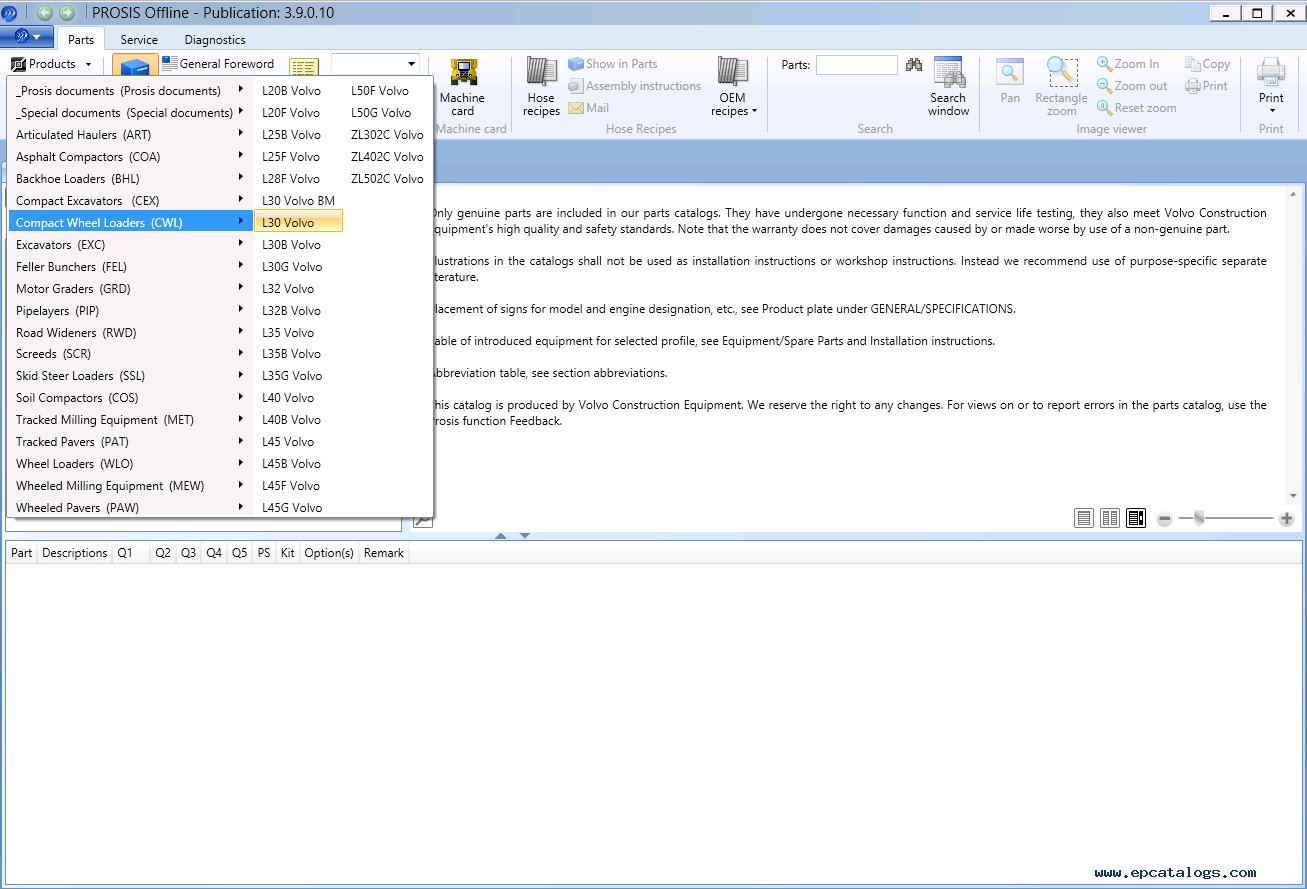
Task: Open Pipelayers (PIP) submenu
Action: click(x=130, y=311)
